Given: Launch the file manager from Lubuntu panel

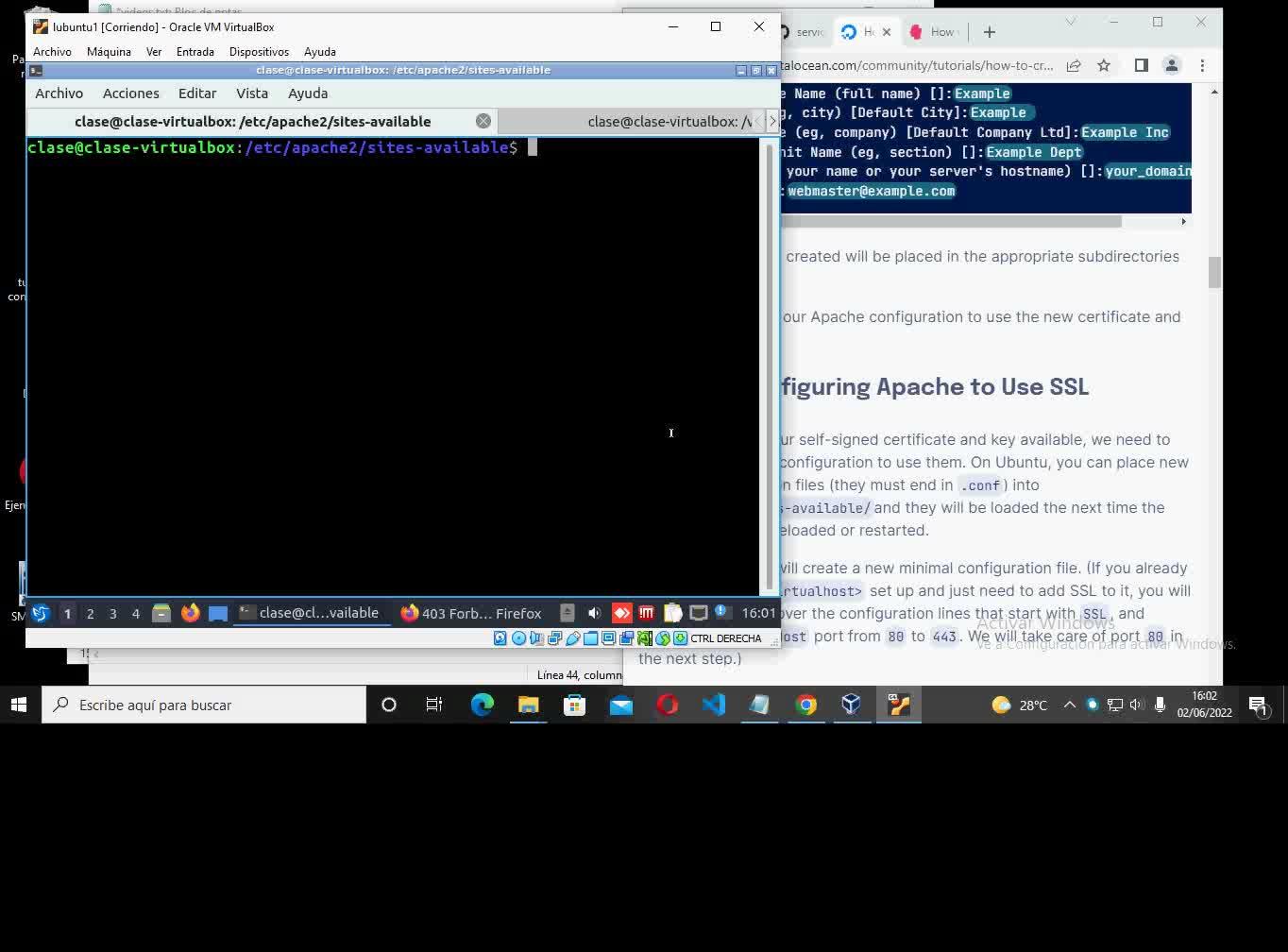Looking at the screenshot, I should point(161,613).
